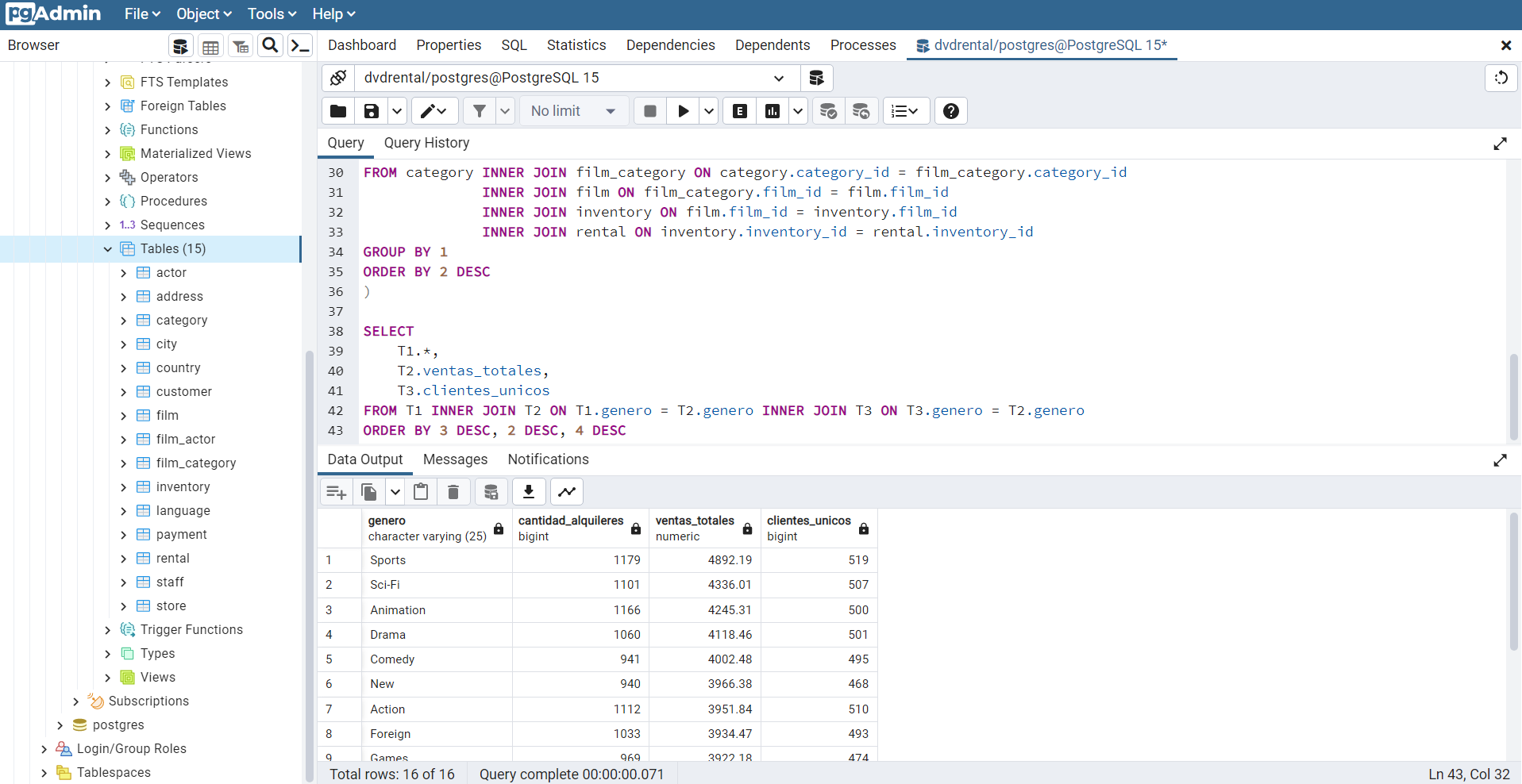Viewport: 1522px width, 784px height.
Task: Open the connection selector dropdown
Action: tap(779, 78)
